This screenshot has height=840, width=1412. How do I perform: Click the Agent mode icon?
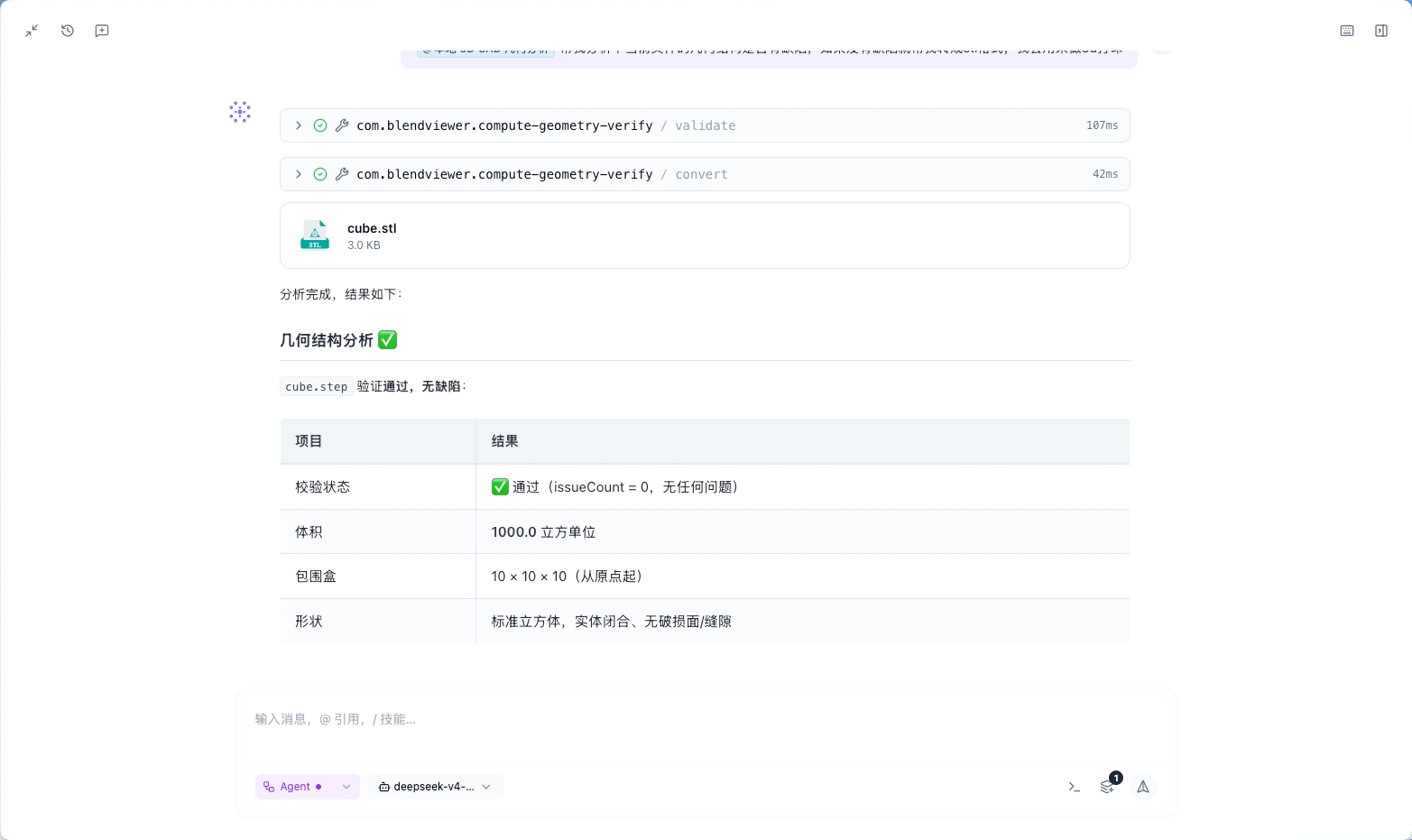(269, 787)
